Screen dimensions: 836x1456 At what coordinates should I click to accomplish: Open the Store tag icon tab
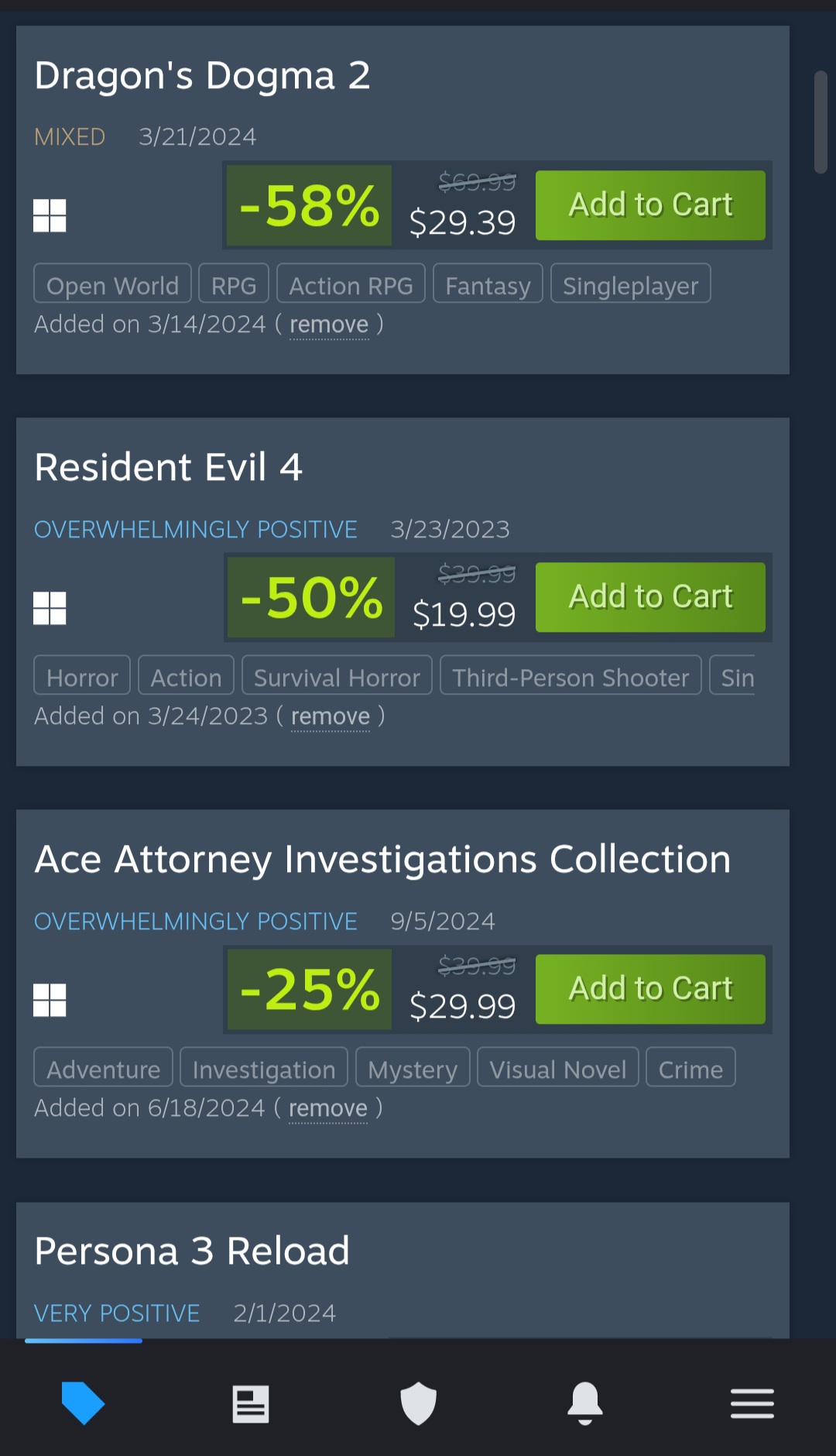tap(83, 1403)
